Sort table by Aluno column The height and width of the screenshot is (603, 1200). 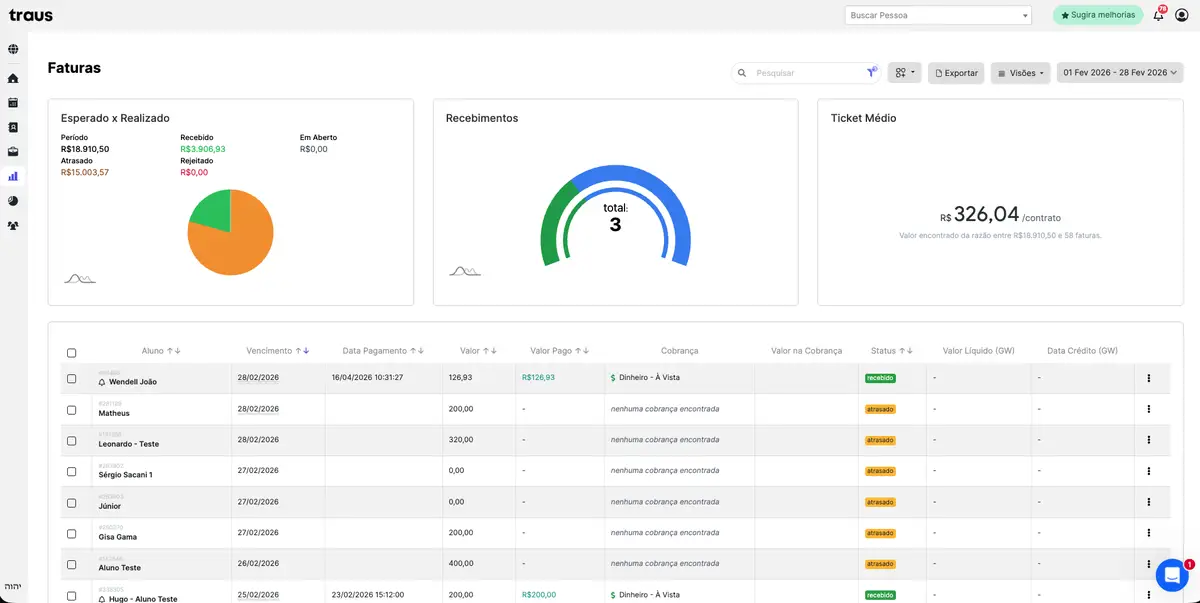[x=161, y=351]
